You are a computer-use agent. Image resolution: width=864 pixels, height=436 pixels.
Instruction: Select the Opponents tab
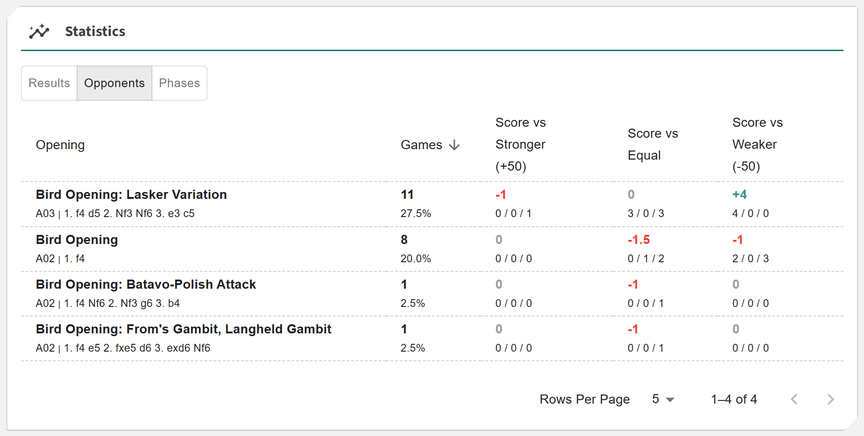pyautogui.click(x=114, y=83)
